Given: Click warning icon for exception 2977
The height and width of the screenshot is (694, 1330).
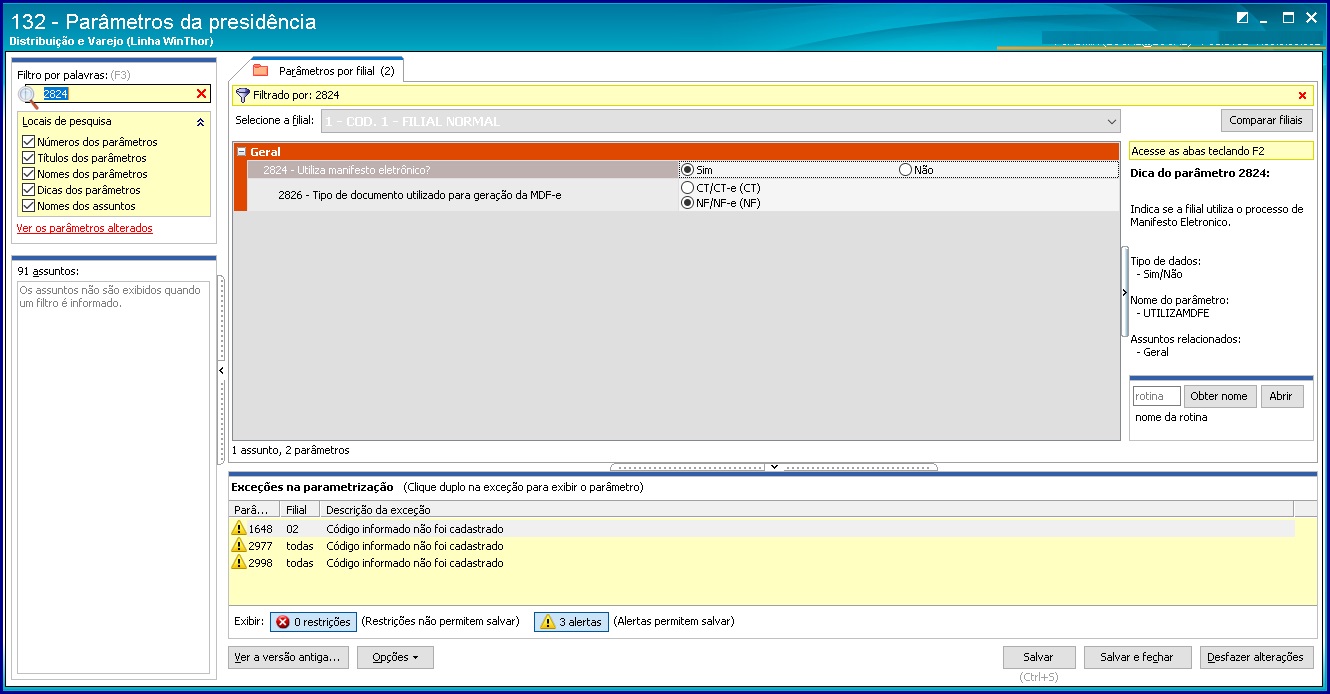Looking at the screenshot, I should [238, 545].
